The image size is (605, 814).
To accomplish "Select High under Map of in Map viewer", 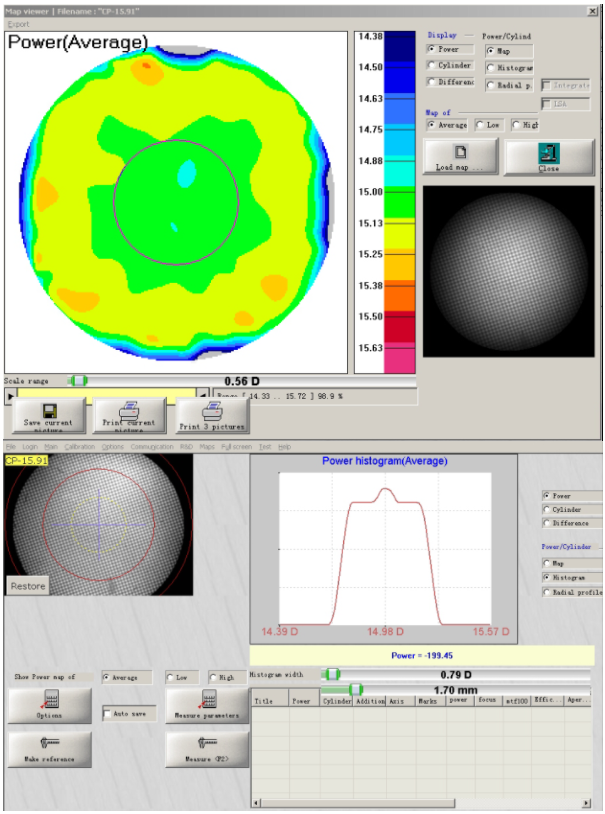I will pos(516,125).
